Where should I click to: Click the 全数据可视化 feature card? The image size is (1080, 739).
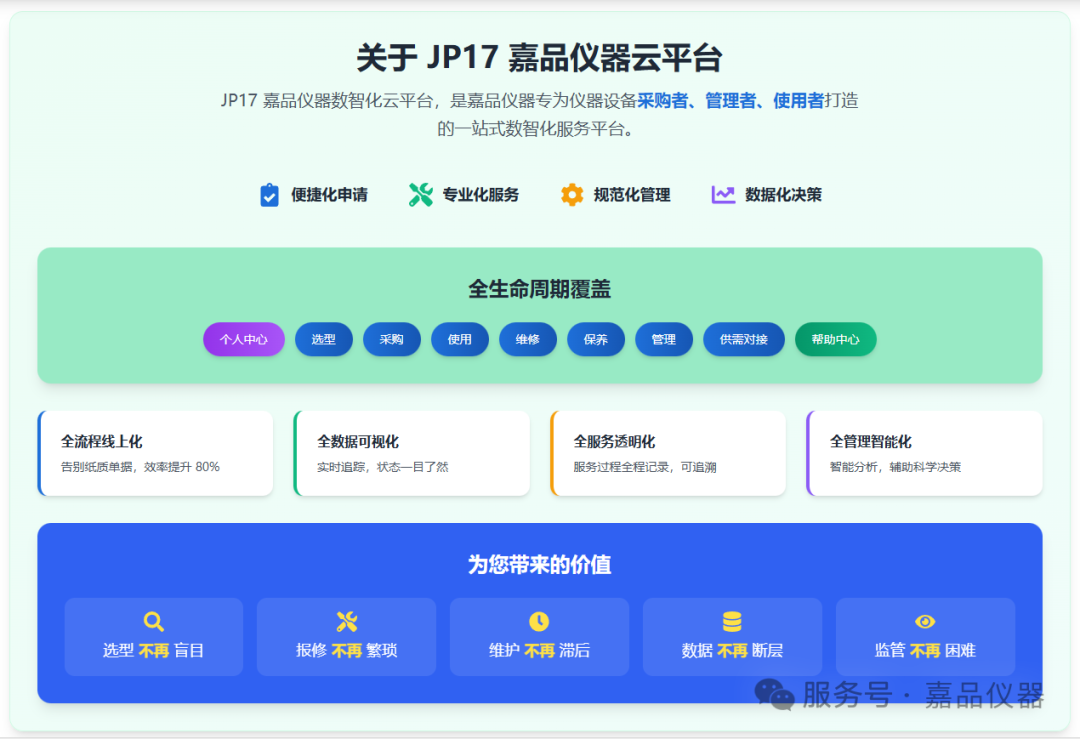(412, 453)
